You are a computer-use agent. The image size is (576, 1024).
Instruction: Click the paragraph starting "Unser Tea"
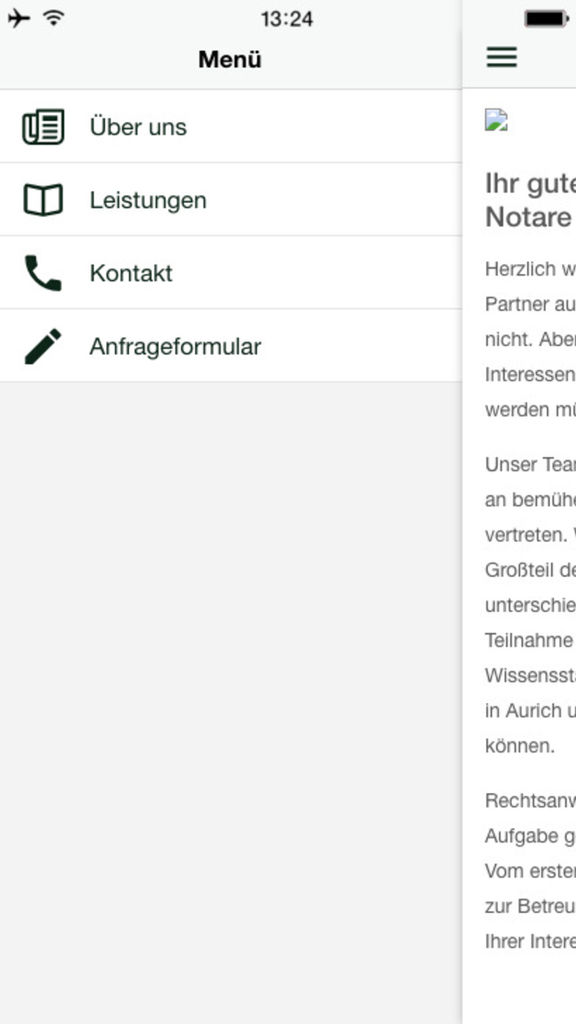click(530, 605)
